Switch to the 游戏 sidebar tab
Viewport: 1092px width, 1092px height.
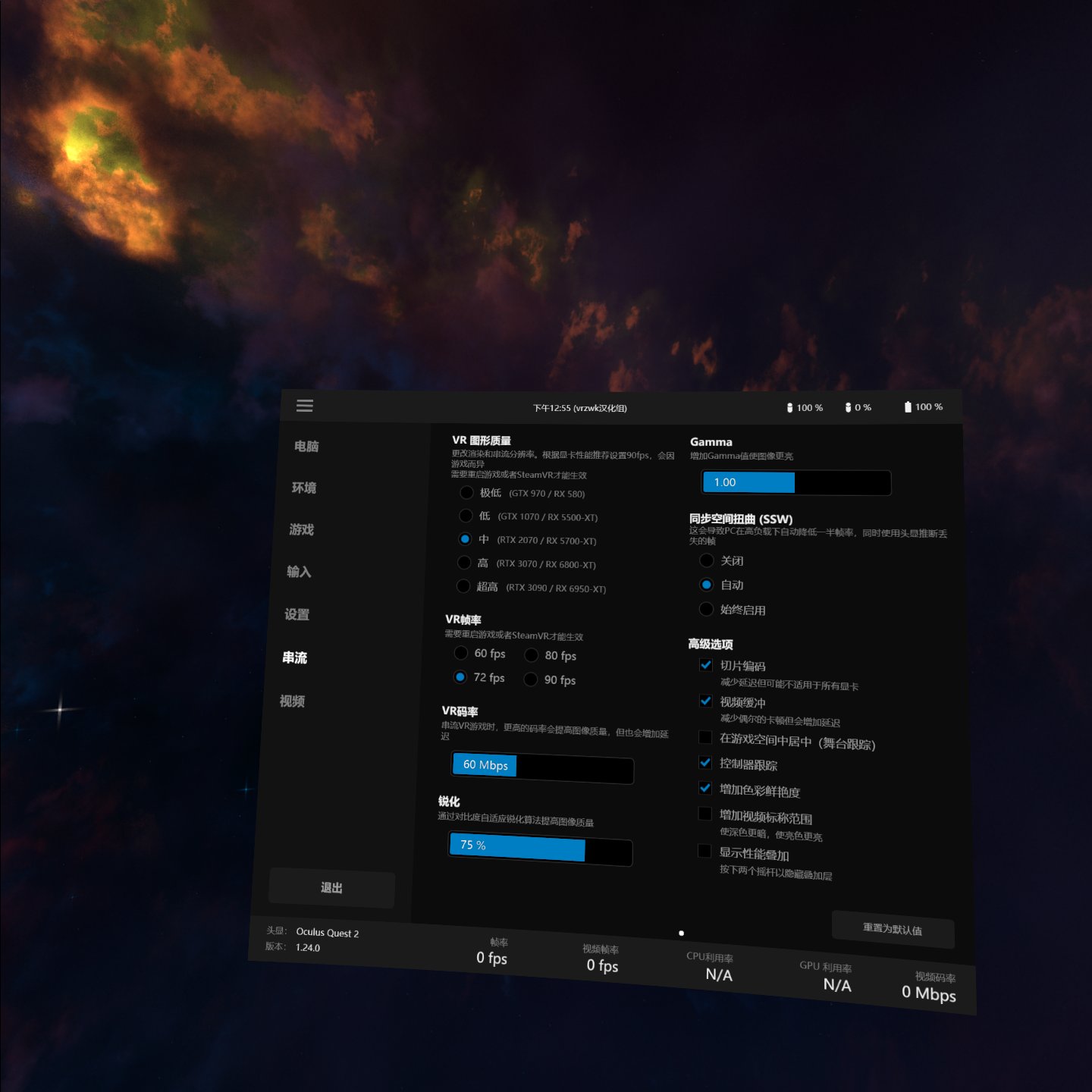(301, 529)
